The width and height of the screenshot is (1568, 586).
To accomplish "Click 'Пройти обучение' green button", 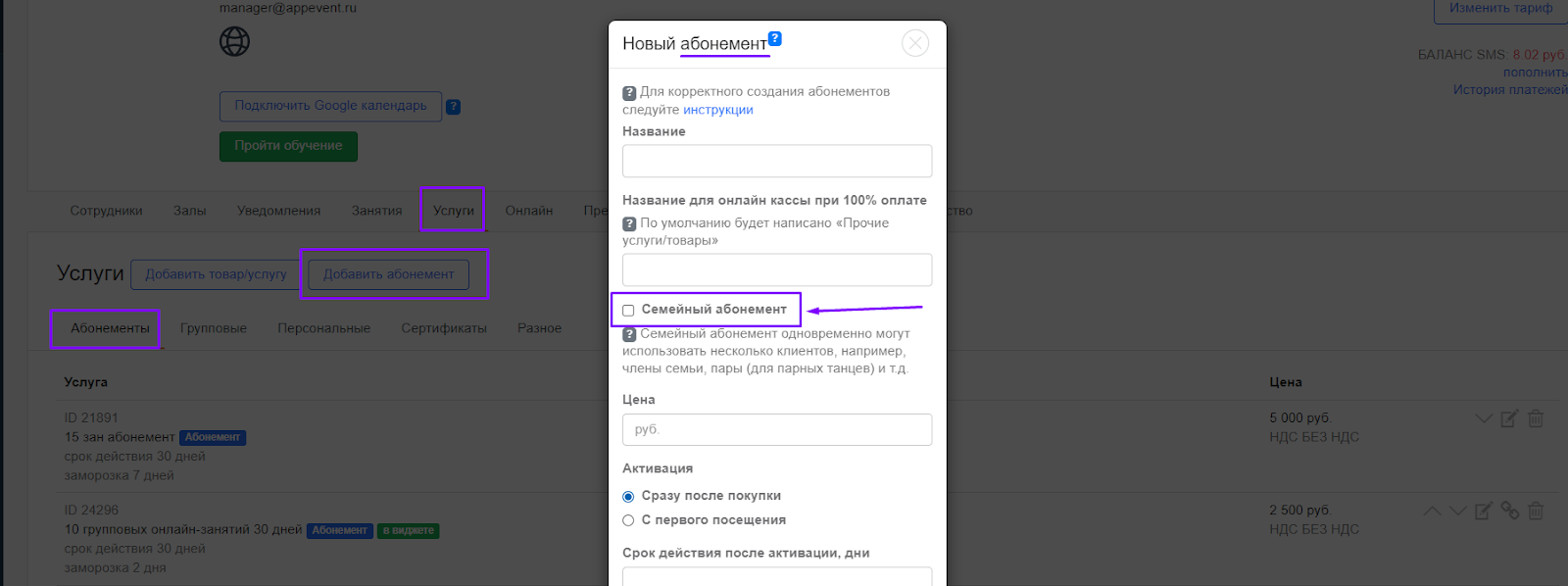I will 288,146.
